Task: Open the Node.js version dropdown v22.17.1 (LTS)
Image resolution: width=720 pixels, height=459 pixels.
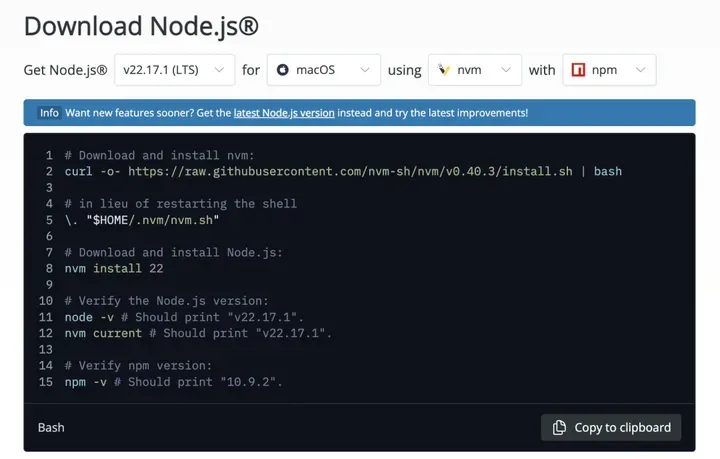Action: click(x=174, y=70)
